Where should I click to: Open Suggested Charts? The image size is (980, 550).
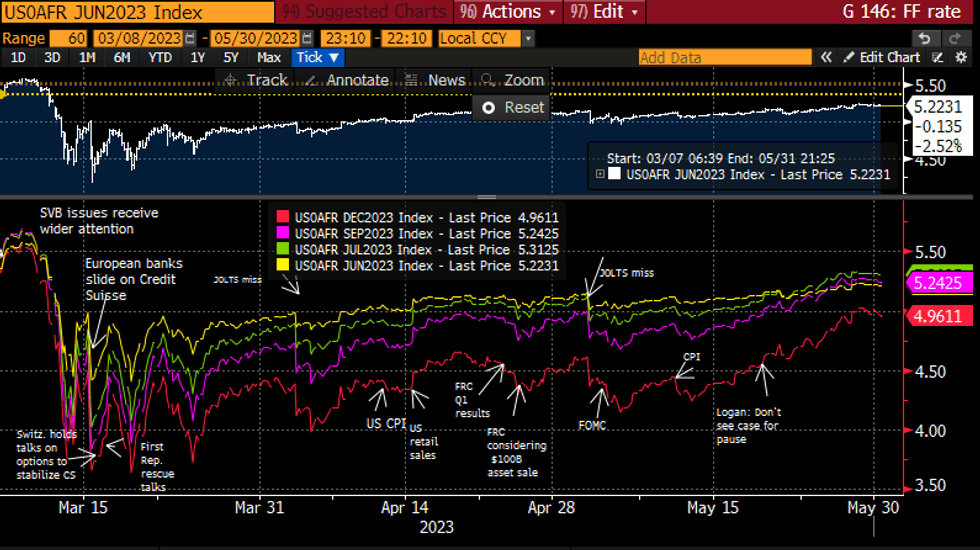click(x=365, y=12)
